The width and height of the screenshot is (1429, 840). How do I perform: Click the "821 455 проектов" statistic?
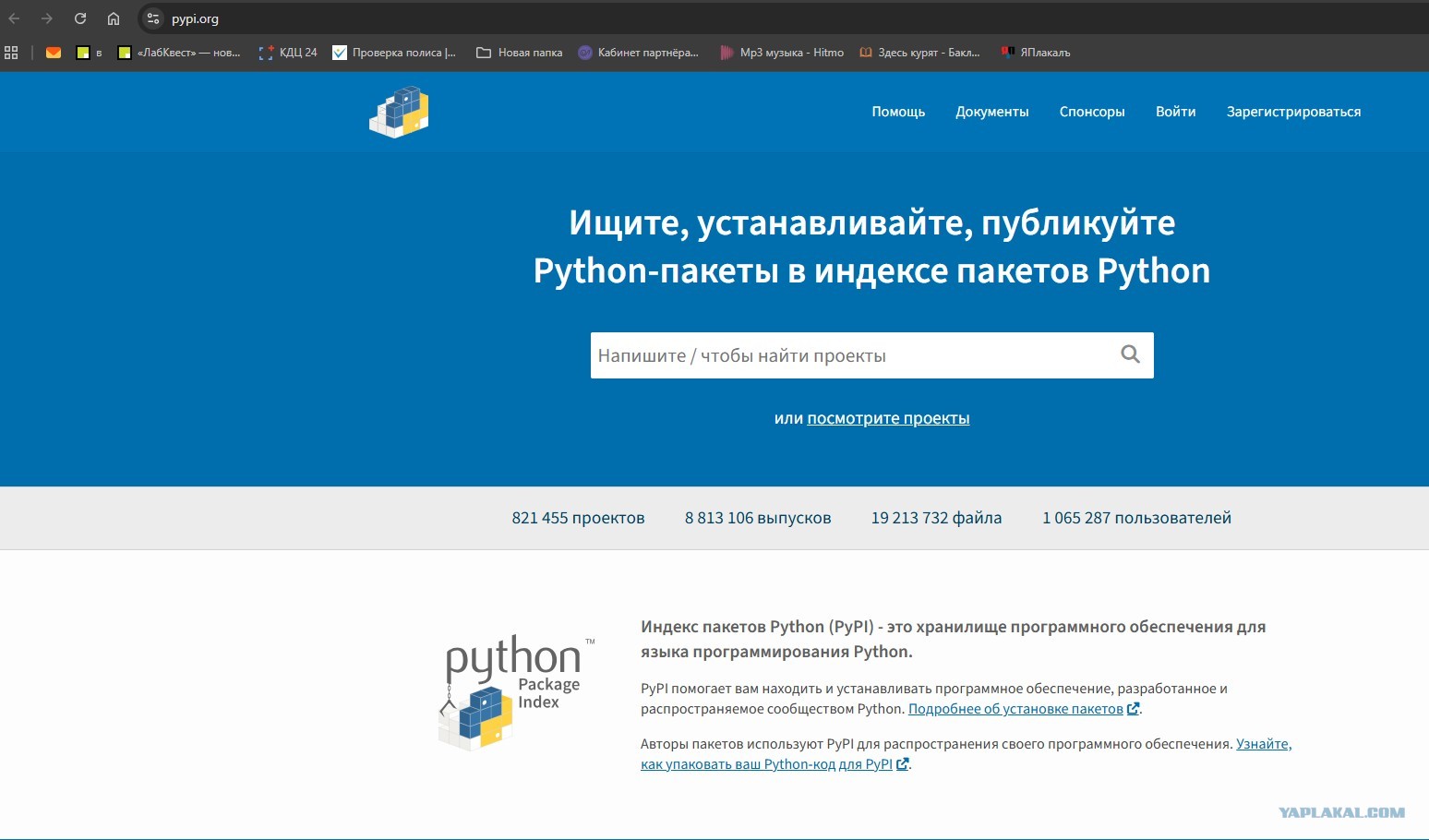578,518
